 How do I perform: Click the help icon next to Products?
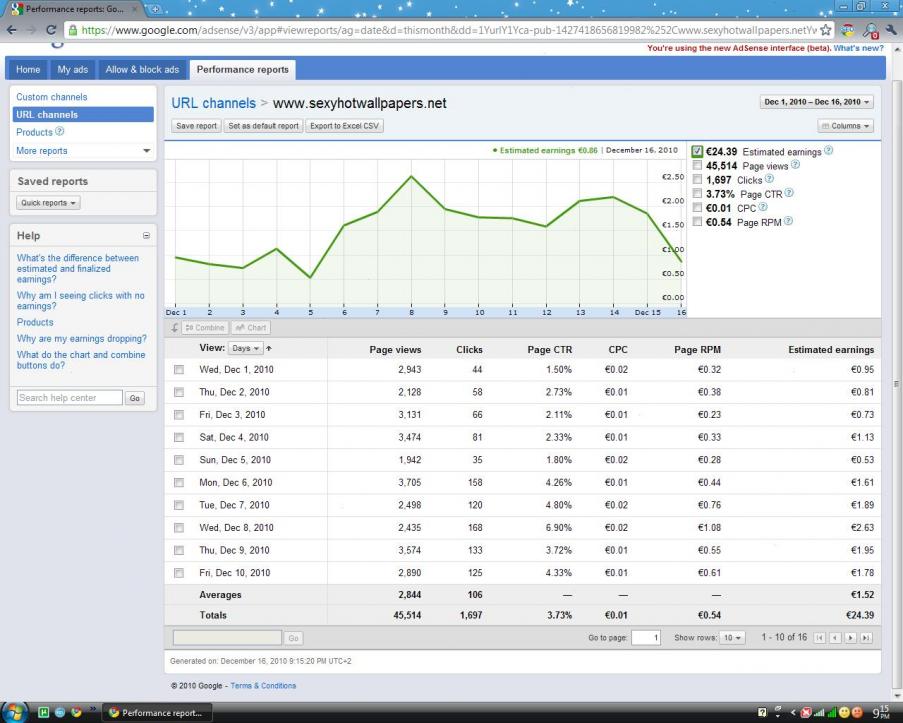click(x=61, y=132)
